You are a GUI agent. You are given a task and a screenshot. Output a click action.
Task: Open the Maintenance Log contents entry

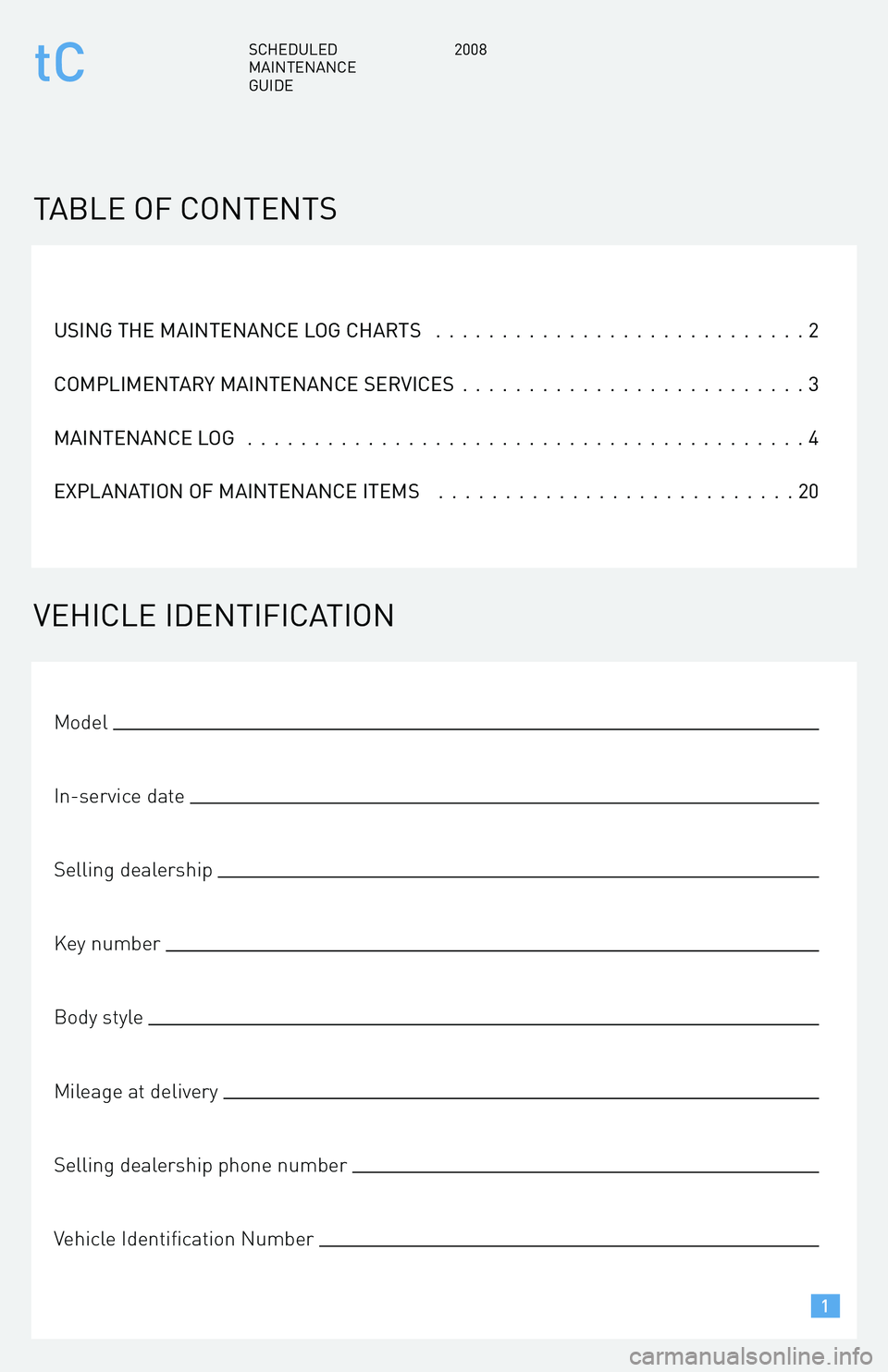click(437, 438)
